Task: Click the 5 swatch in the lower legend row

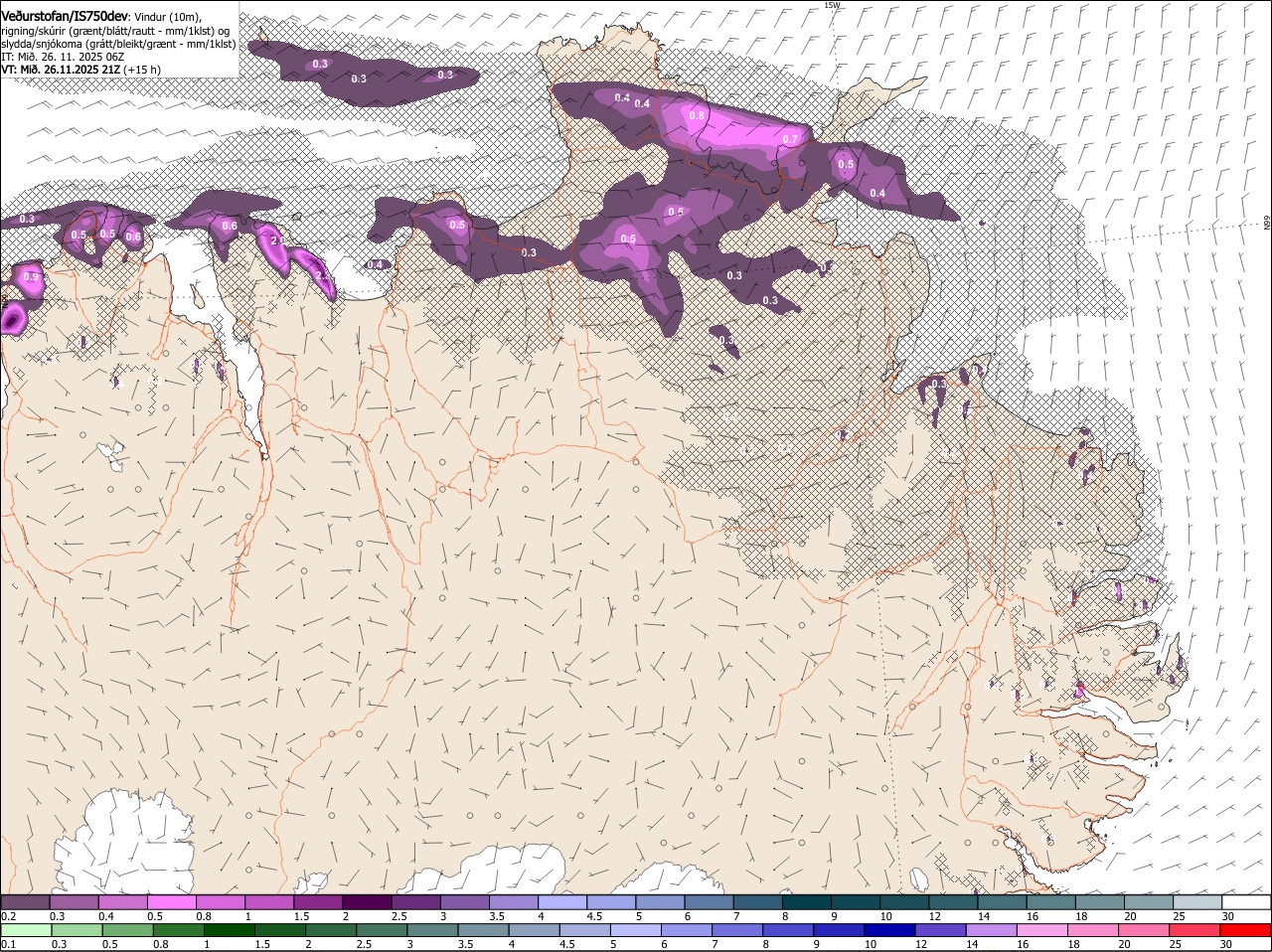Action: tap(635, 930)
